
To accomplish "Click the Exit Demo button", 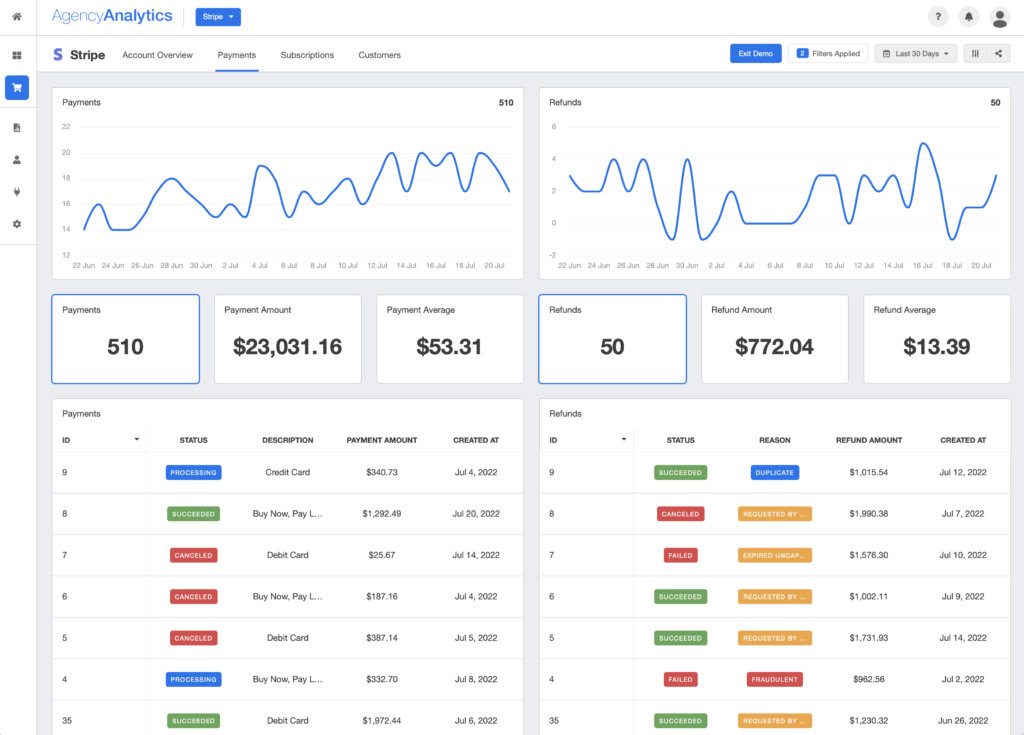I will (756, 54).
